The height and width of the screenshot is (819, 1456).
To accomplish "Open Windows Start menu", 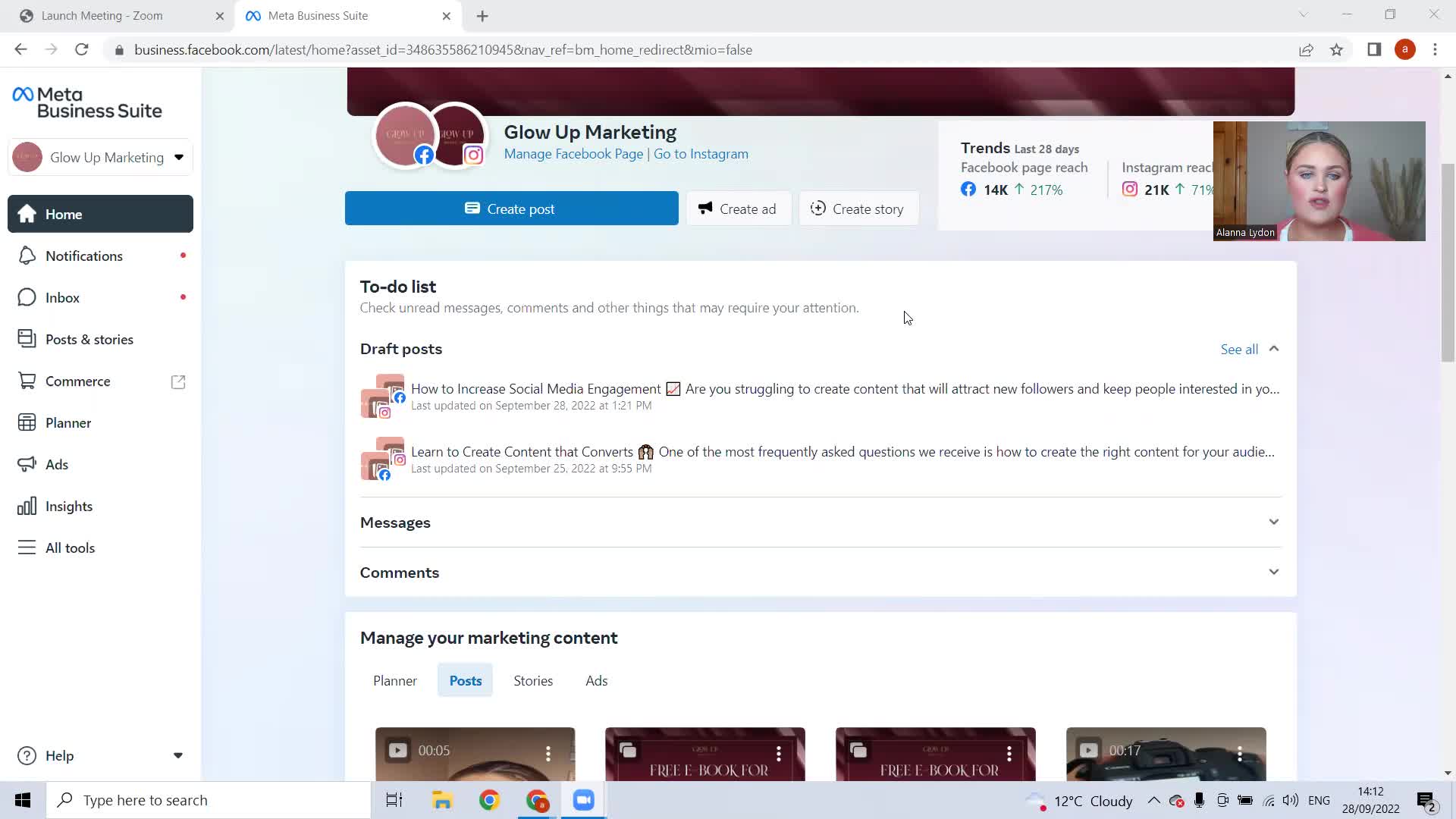I will (x=23, y=800).
